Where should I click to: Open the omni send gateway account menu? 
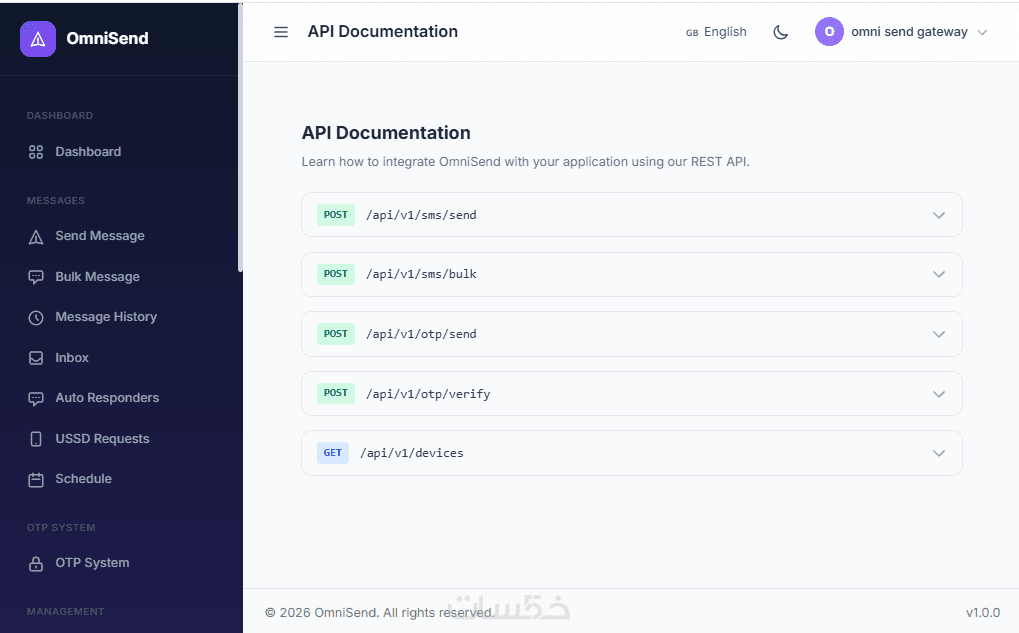(901, 32)
